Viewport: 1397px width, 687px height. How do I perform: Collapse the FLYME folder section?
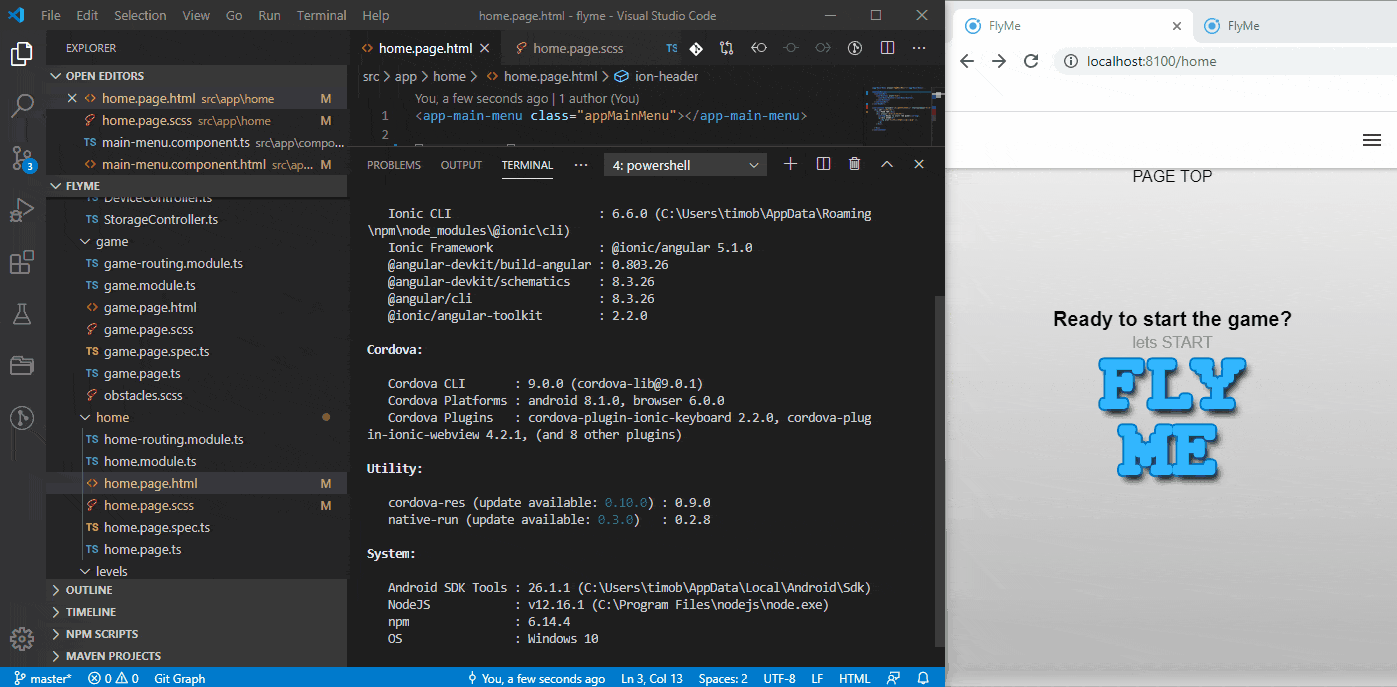196,186
